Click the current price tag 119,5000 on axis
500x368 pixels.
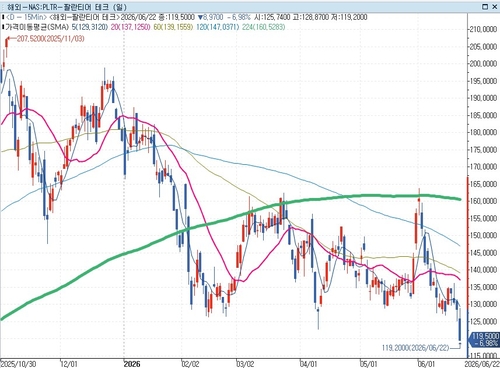(485, 339)
